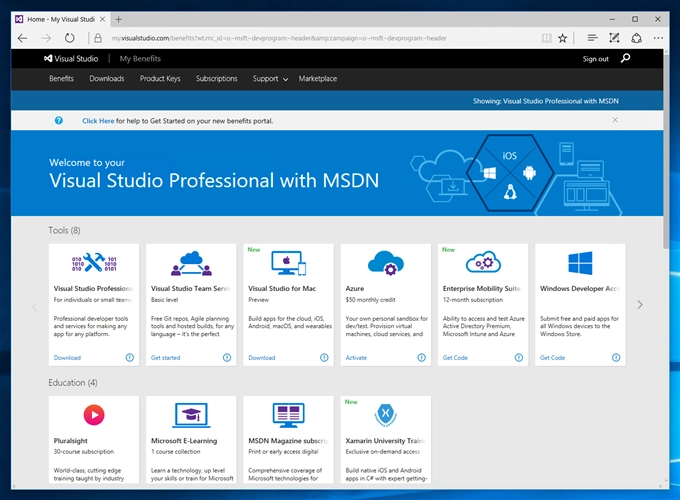This screenshot has width=680, height=500.
Task: Go to Product Keys
Action: click(x=160, y=78)
